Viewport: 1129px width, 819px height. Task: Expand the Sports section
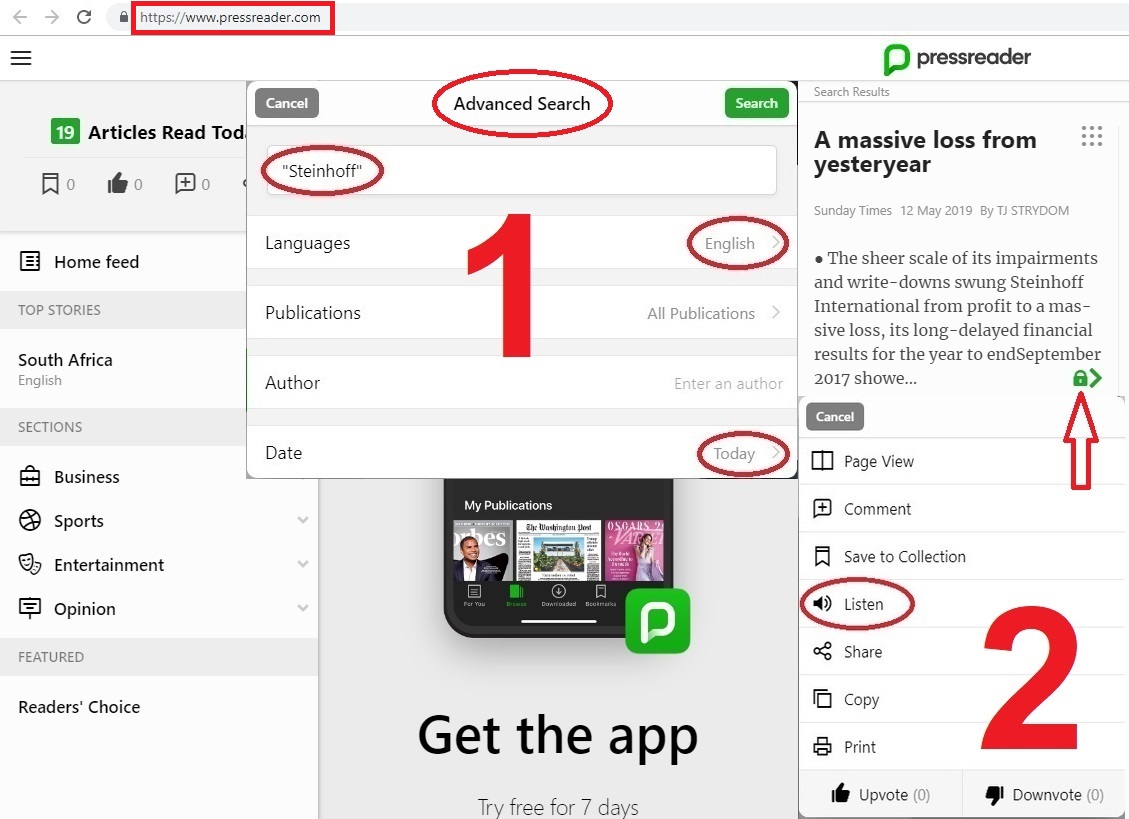303,520
